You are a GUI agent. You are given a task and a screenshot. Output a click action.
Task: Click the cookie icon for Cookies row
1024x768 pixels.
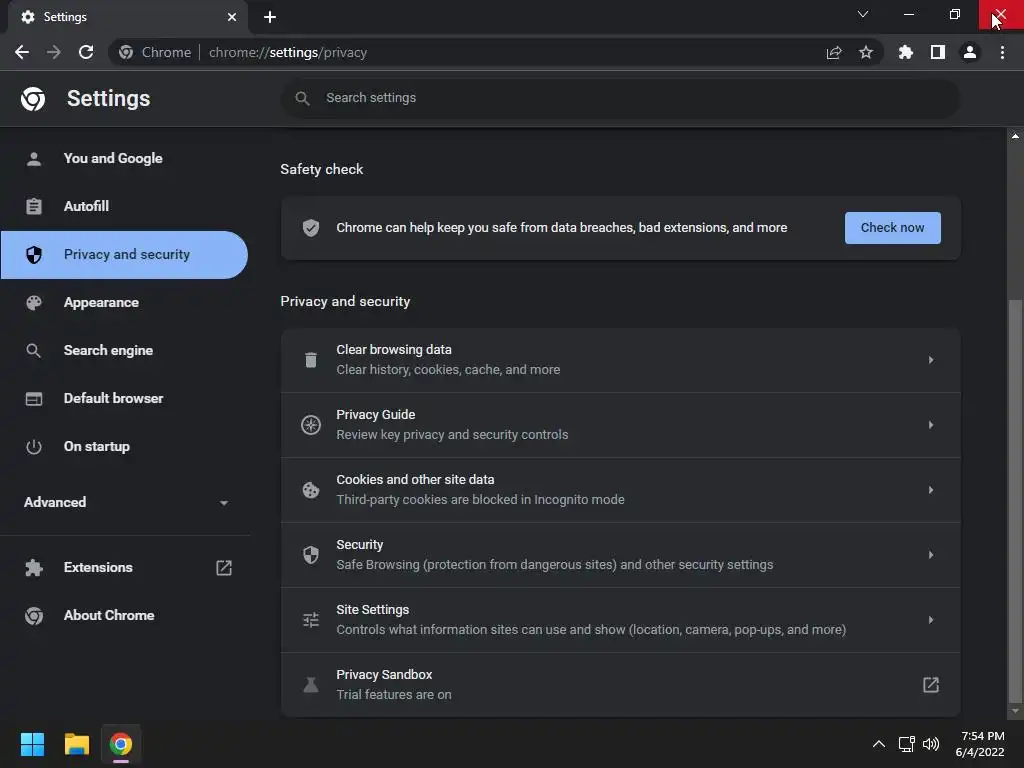click(x=311, y=490)
